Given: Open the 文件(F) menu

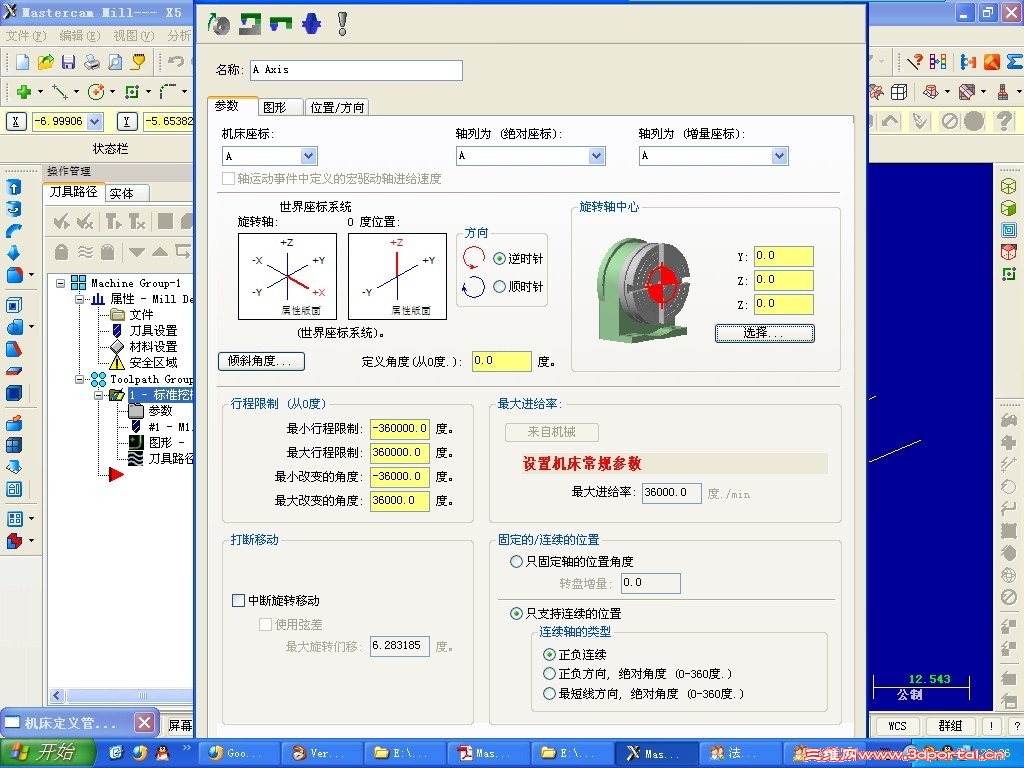Looking at the screenshot, I should (26, 35).
